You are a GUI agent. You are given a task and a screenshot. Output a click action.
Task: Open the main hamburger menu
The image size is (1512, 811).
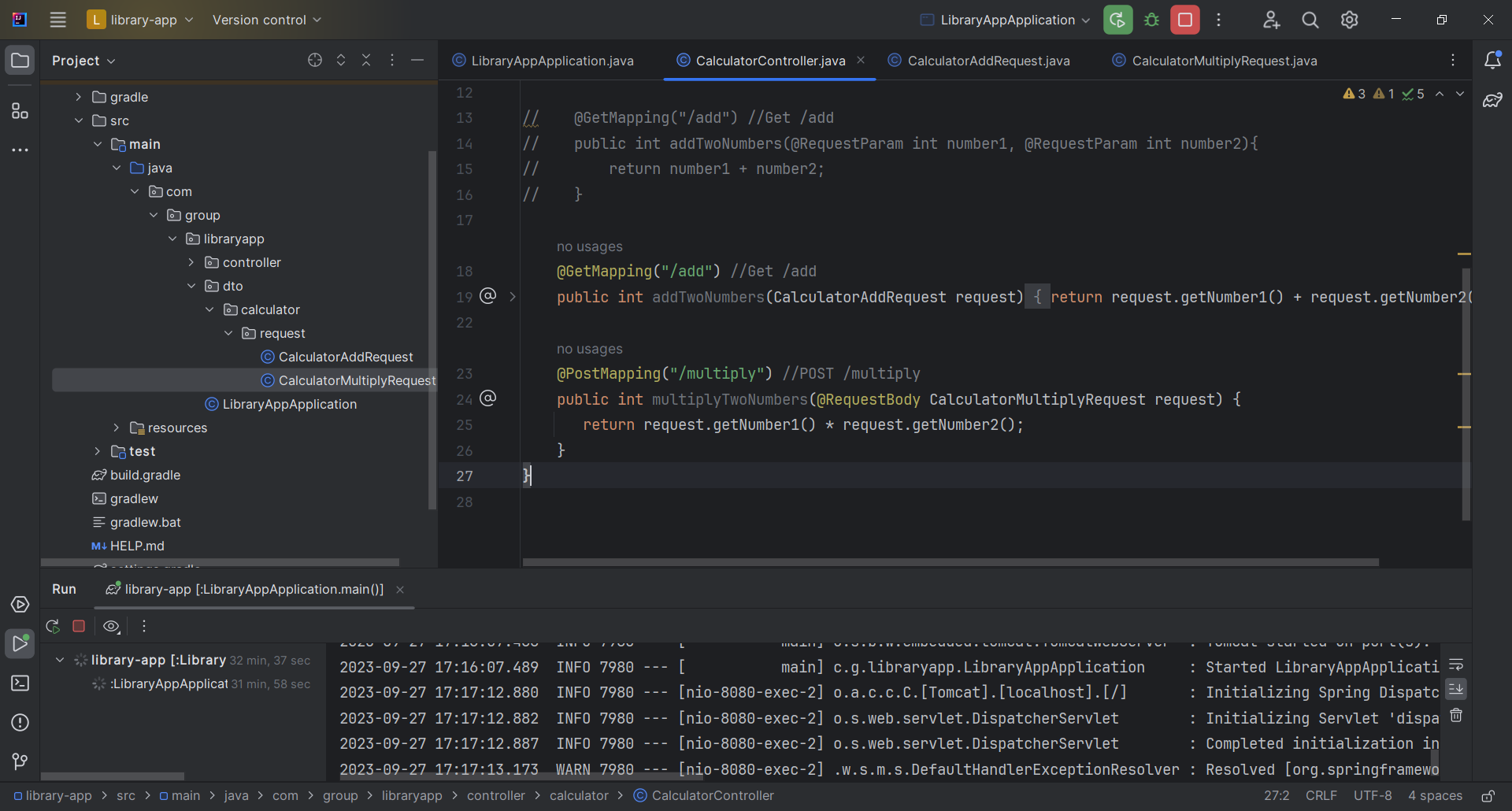57,20
